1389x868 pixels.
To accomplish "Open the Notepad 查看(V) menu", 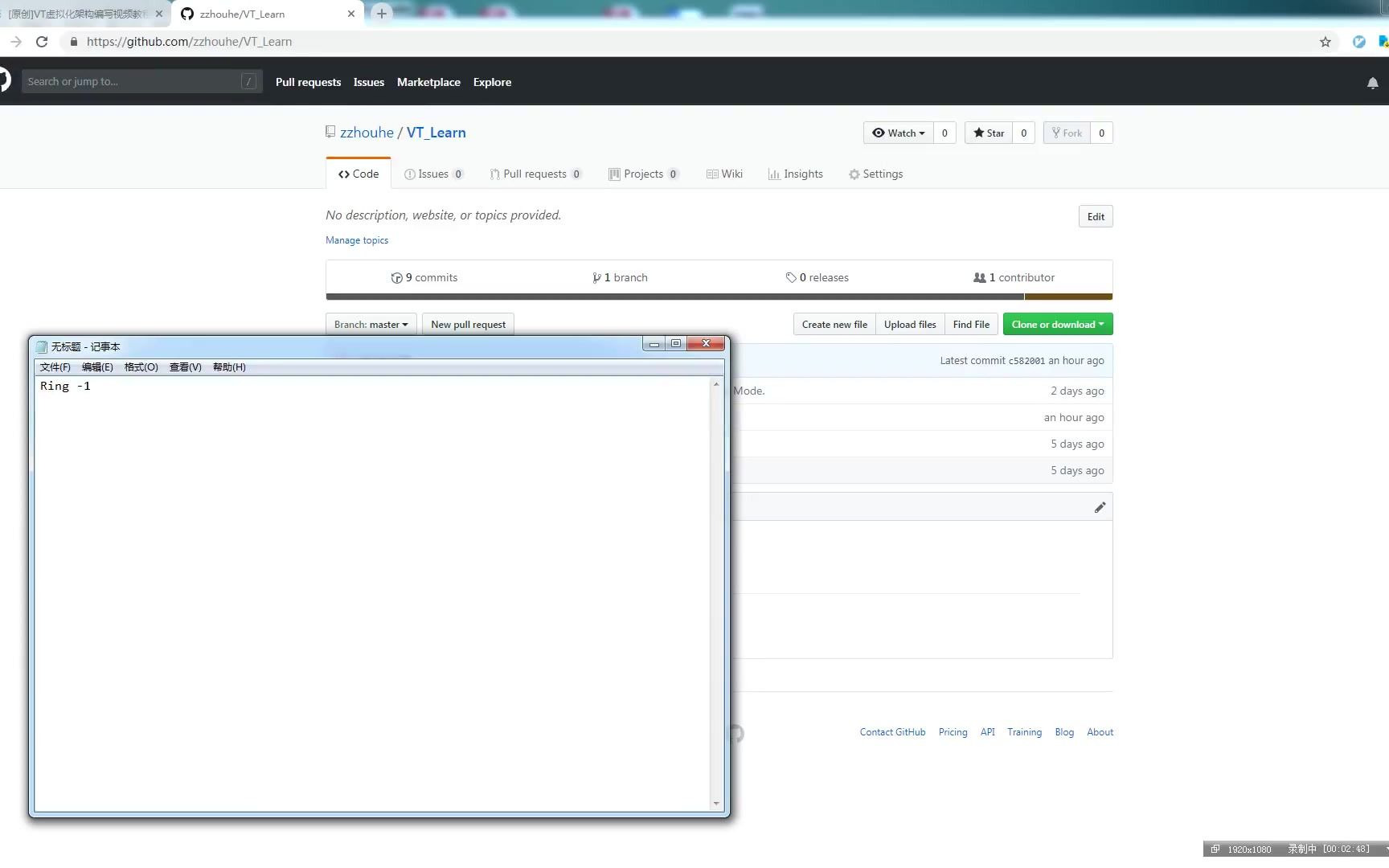I will tap(186, 367).
